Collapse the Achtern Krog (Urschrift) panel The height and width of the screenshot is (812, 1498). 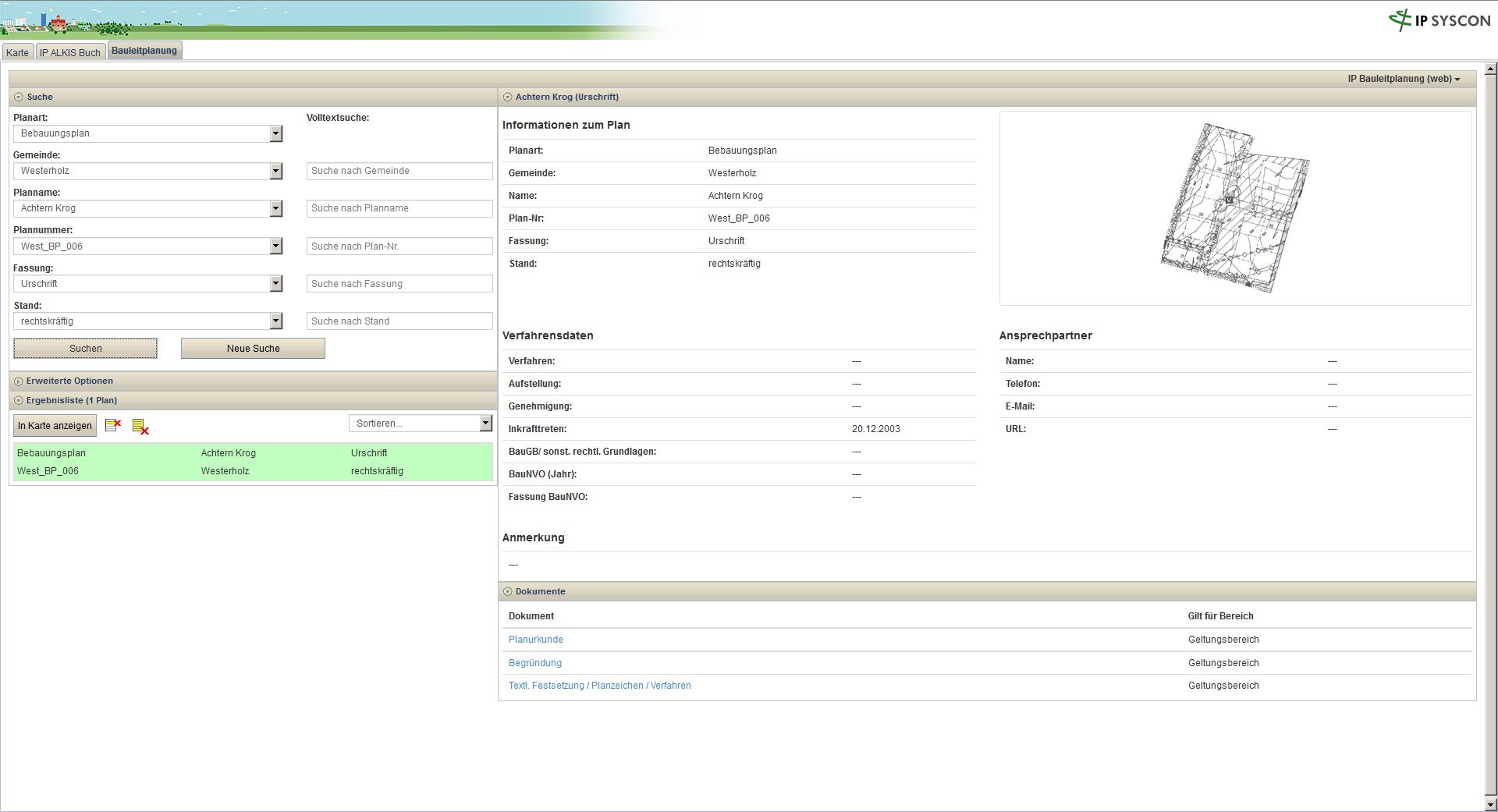click(x=508, y=98)
